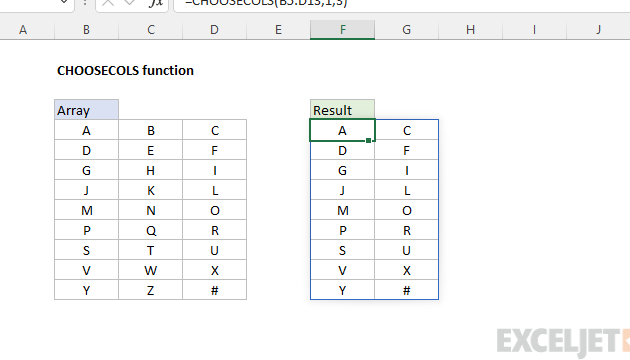Select column header H
This screenshot has height=360, width=630.
(470, 30)
